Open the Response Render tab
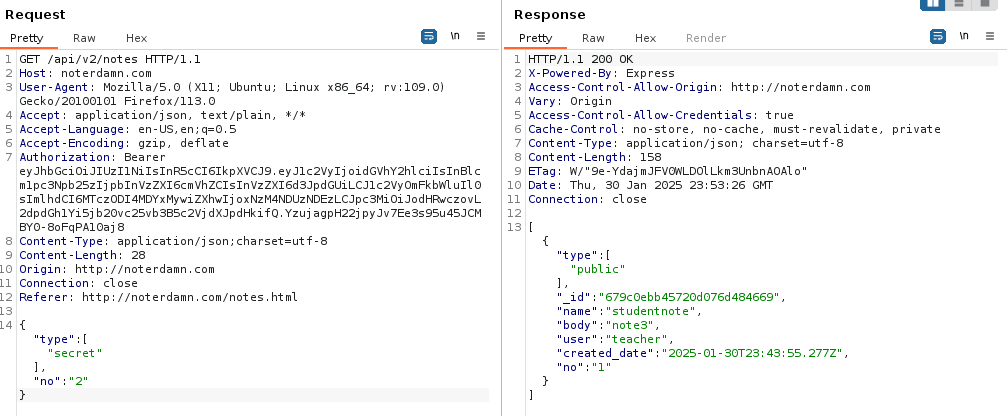Viewport: 1007px width, 416px height. coord(705,38)
